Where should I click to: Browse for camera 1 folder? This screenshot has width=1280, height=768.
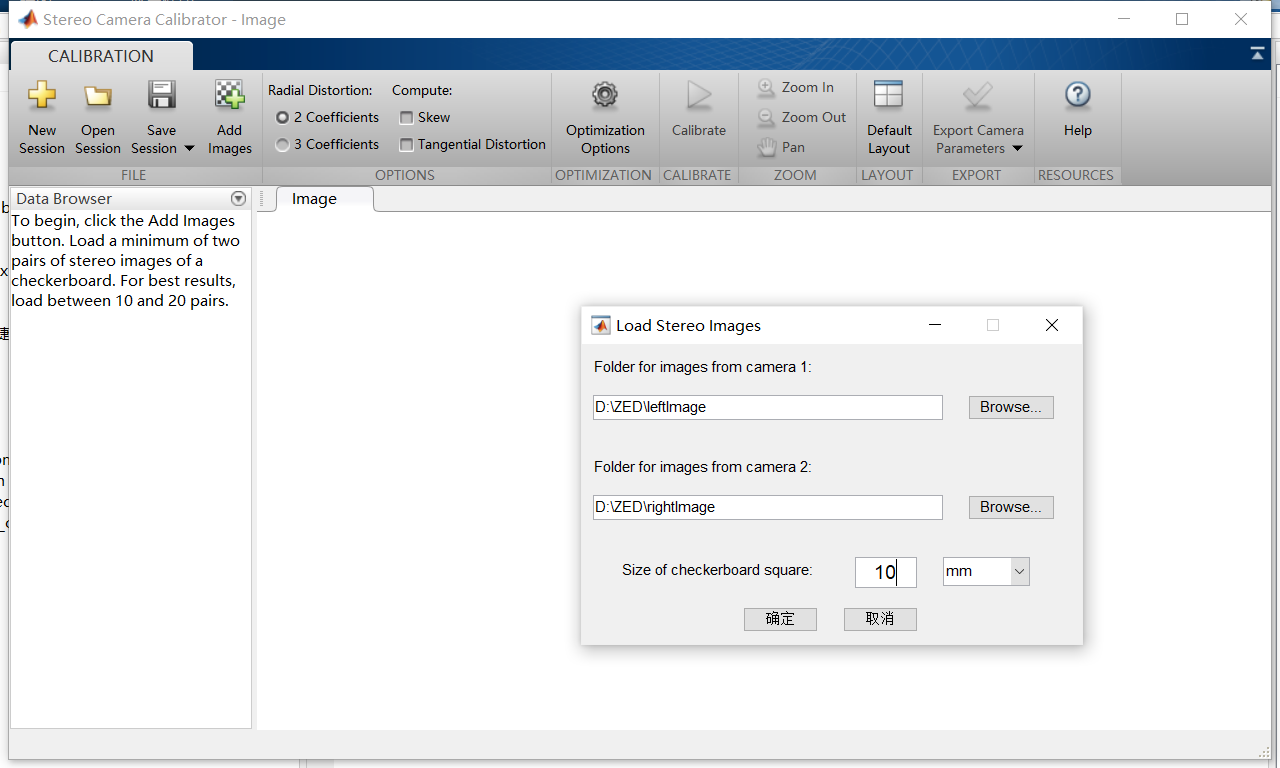click(1011, 407)
